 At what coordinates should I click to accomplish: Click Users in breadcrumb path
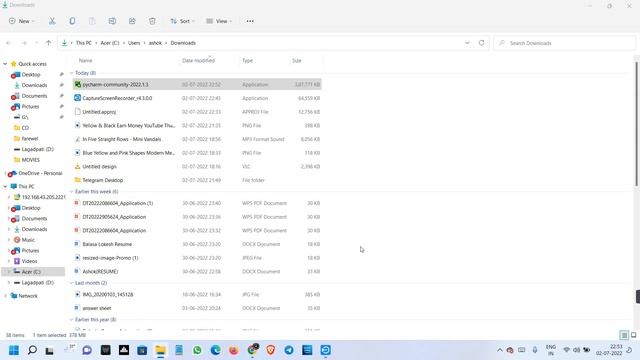[134, 43]
